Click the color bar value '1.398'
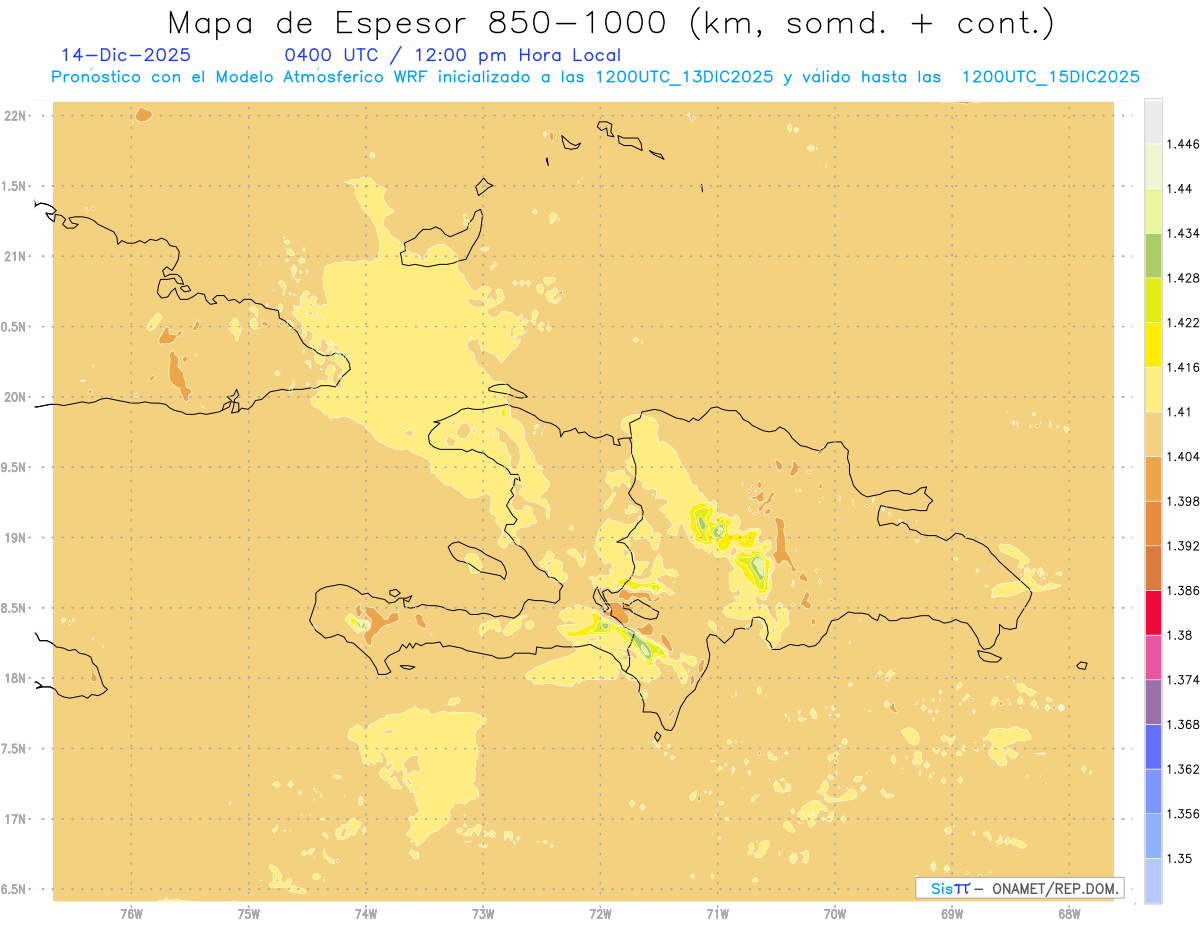Viewport: 1200px width, 927px height. (1184, 501)
